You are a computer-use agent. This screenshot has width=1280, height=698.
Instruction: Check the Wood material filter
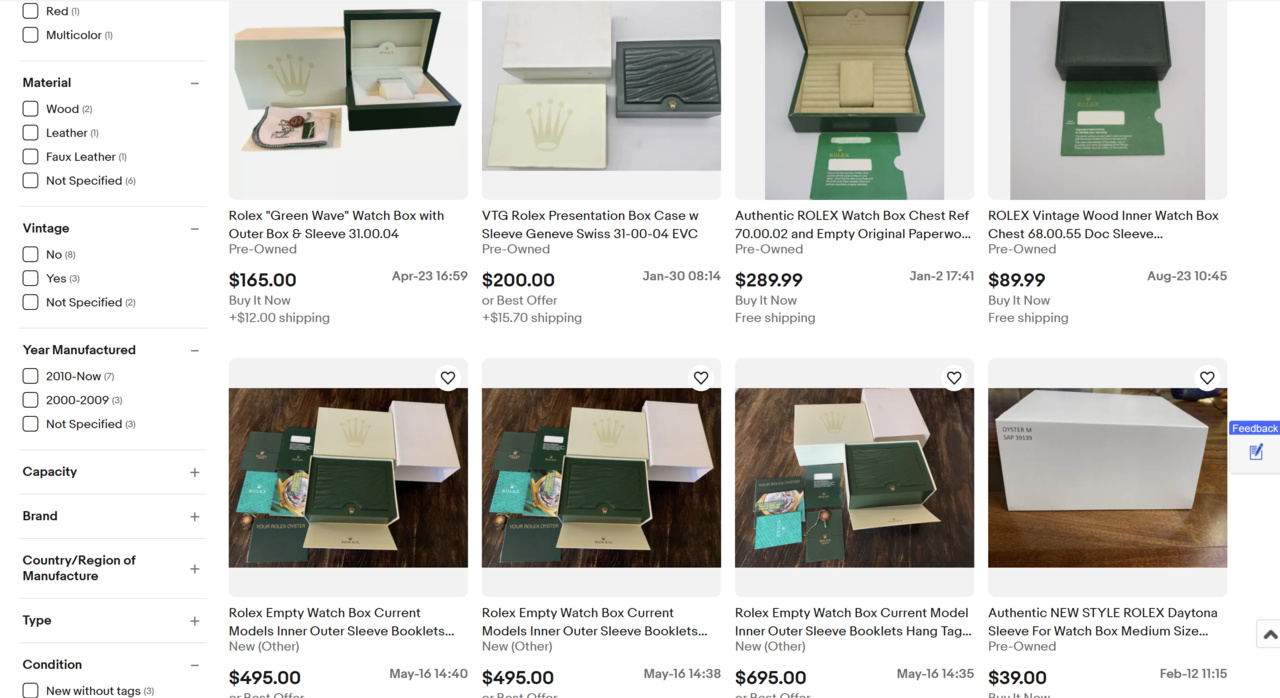tap(30, 109)
